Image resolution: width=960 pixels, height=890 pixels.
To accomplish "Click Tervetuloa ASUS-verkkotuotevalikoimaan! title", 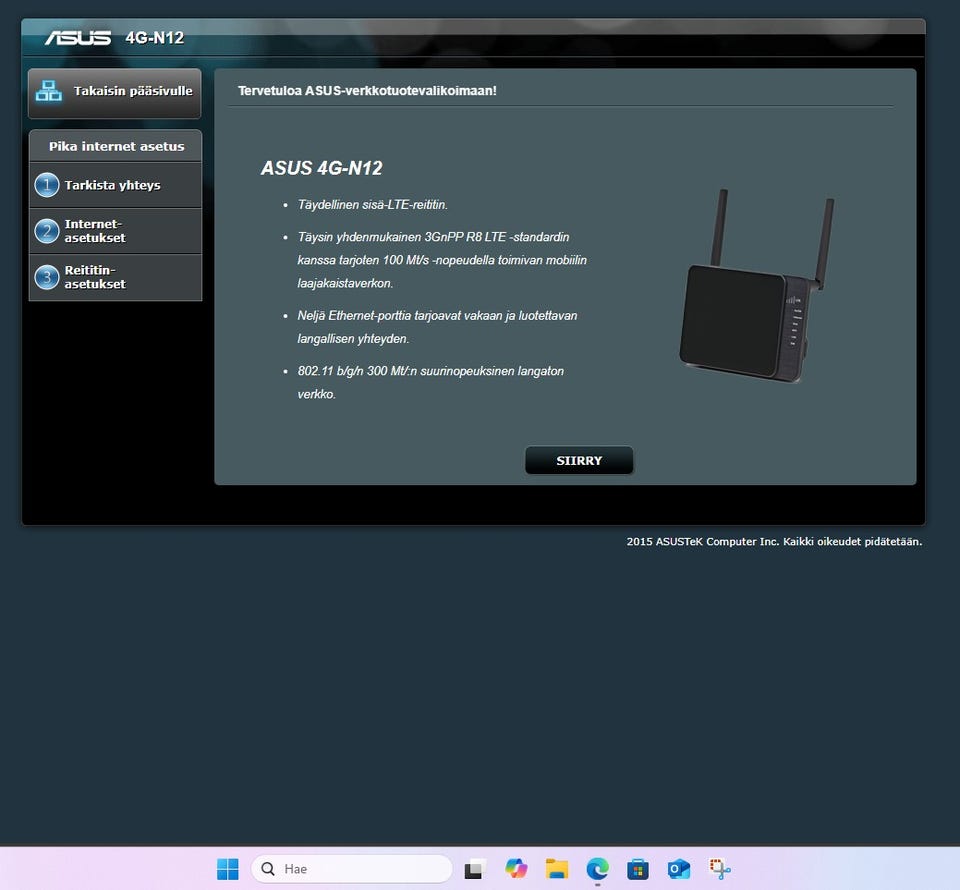I will coord(367,91).
